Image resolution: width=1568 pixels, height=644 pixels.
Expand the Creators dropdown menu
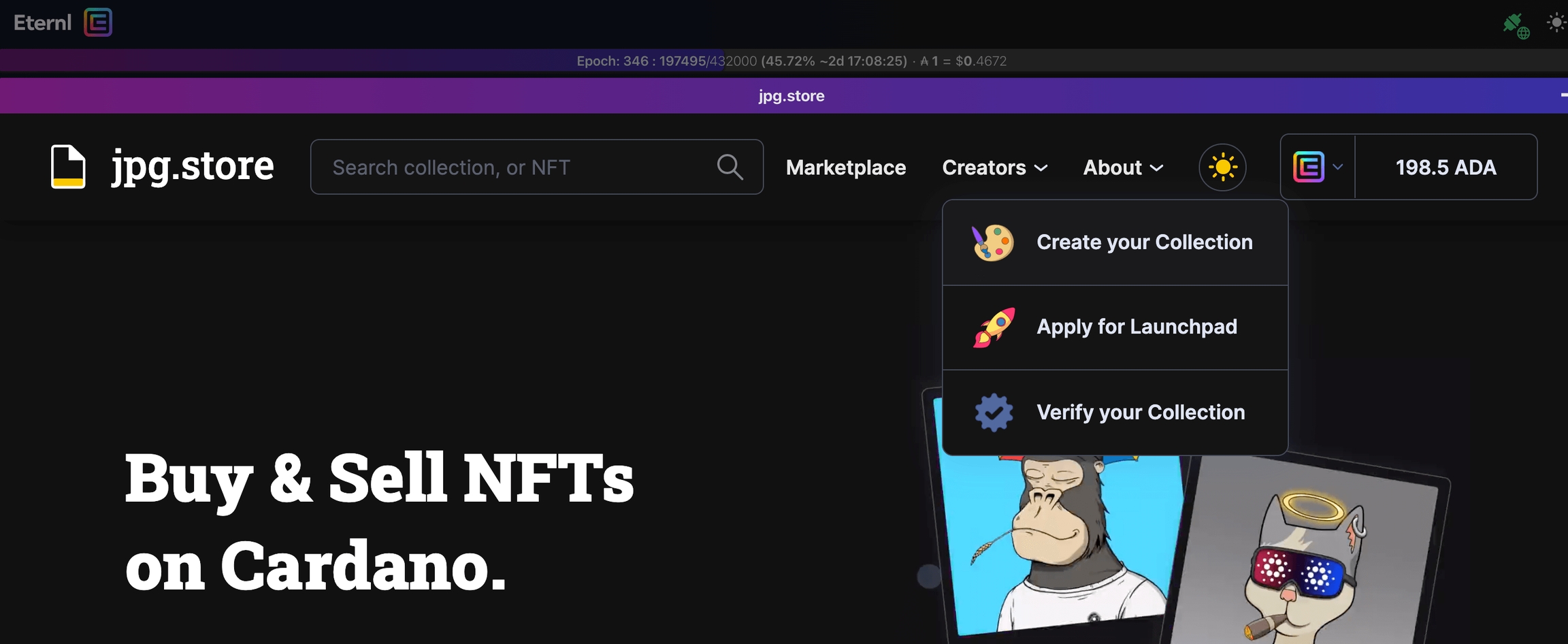coord(994,167)
